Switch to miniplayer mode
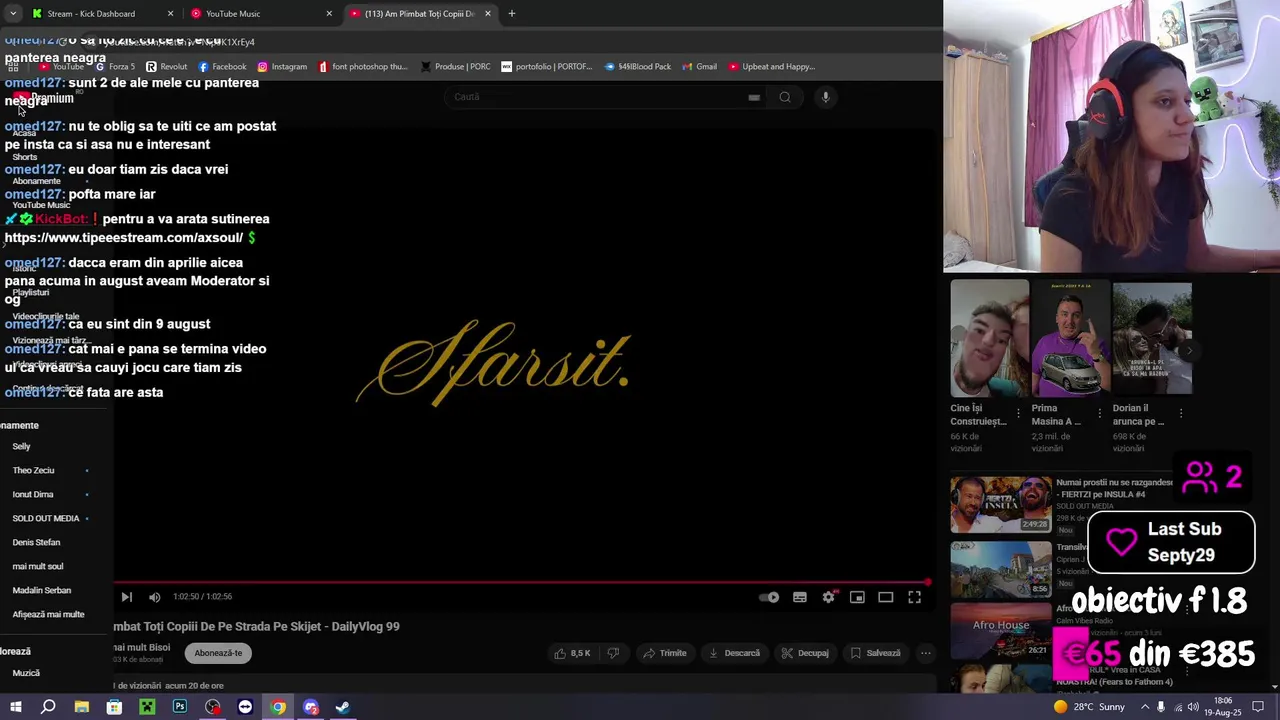Screen dimensions: 1280x720 point(857,597)
